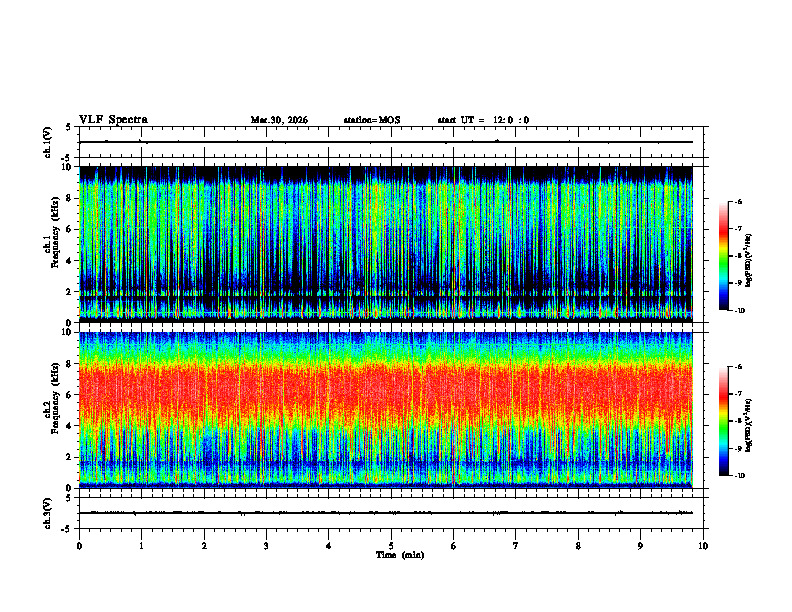Click time axis tick label "4"
Viewport: 792px width, 612px height.
click(x=329, y=546)
